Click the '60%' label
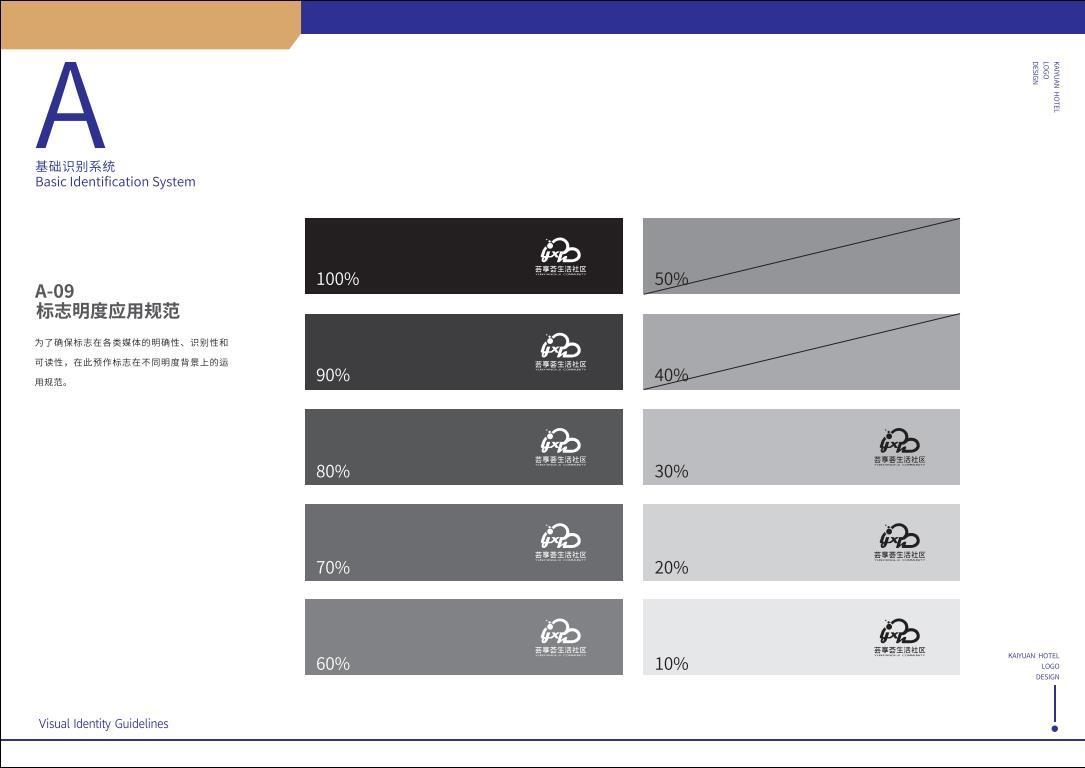The height and width of the screenshot is (768, 1085). (333, 664)
